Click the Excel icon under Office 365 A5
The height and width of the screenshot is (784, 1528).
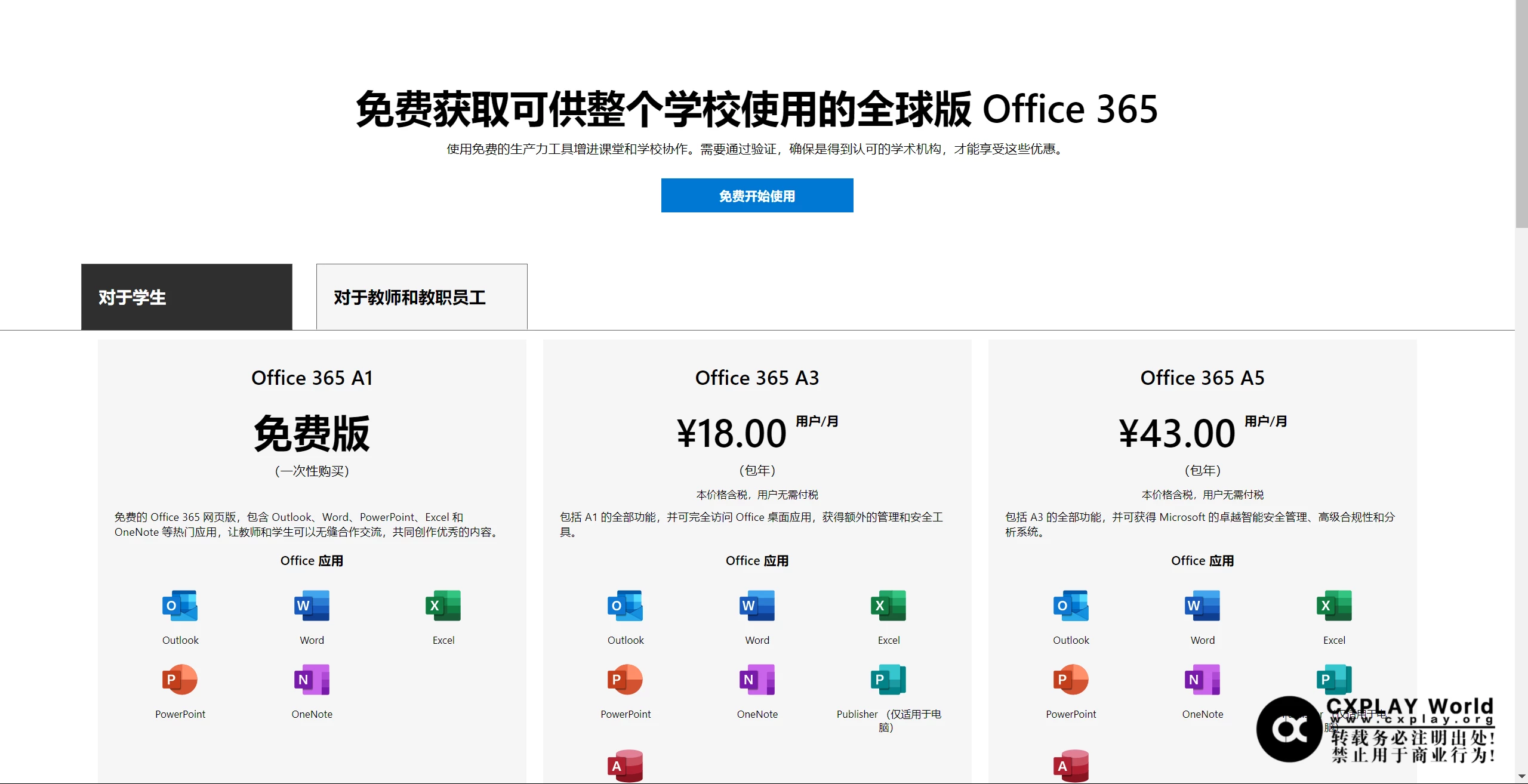(1334, 606)
